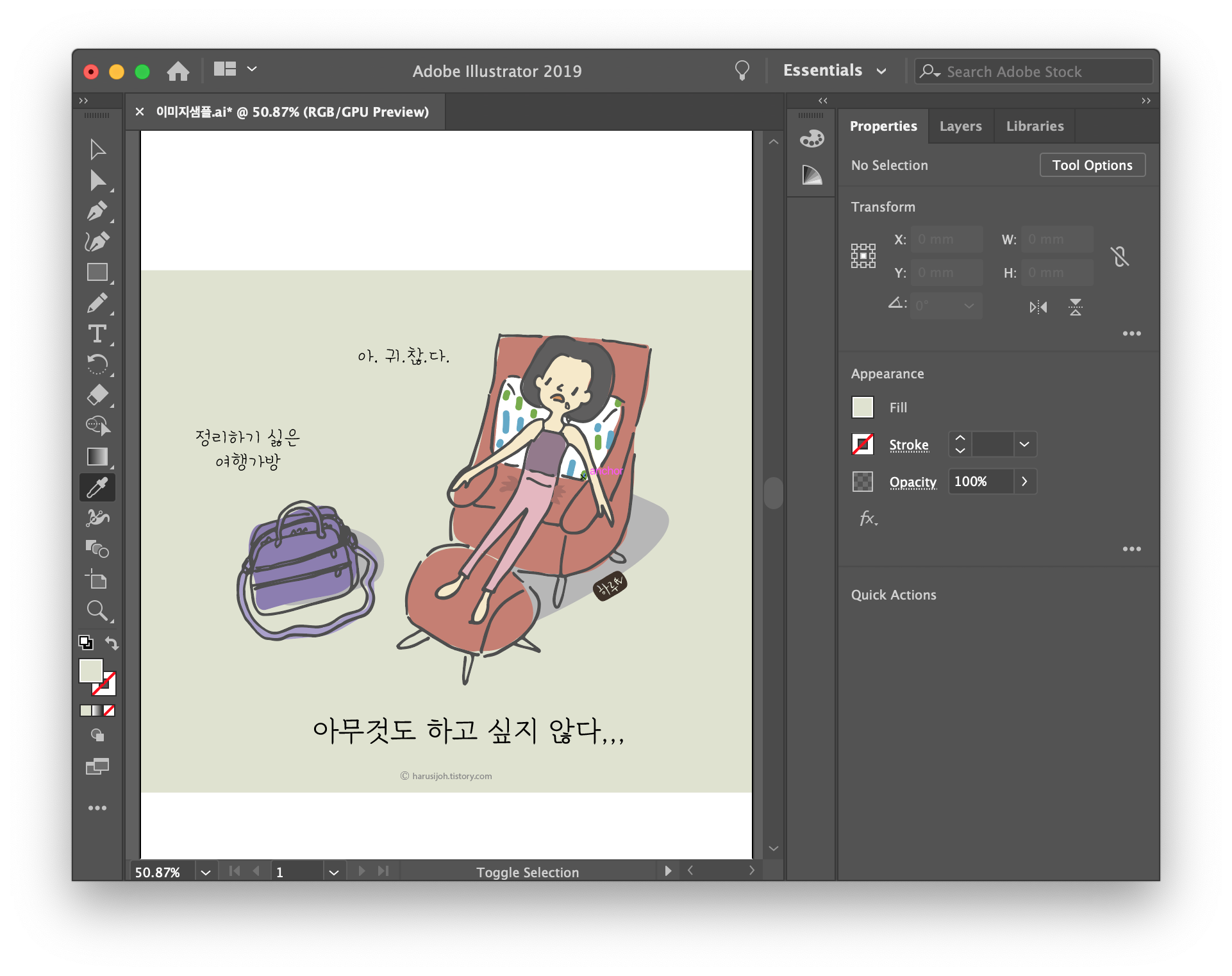Image resolution: width=1232 pixels, height=976 pixels.
Task: Select the Gradient tool
Action: (x=97, y=457)
